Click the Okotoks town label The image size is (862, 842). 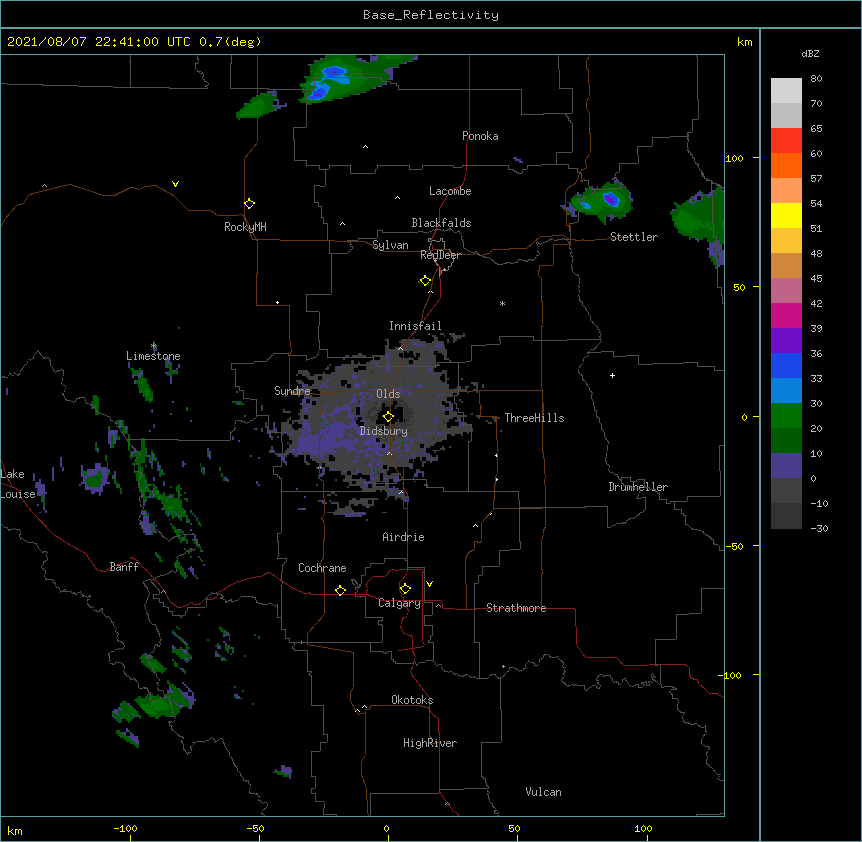coord(412,700)
